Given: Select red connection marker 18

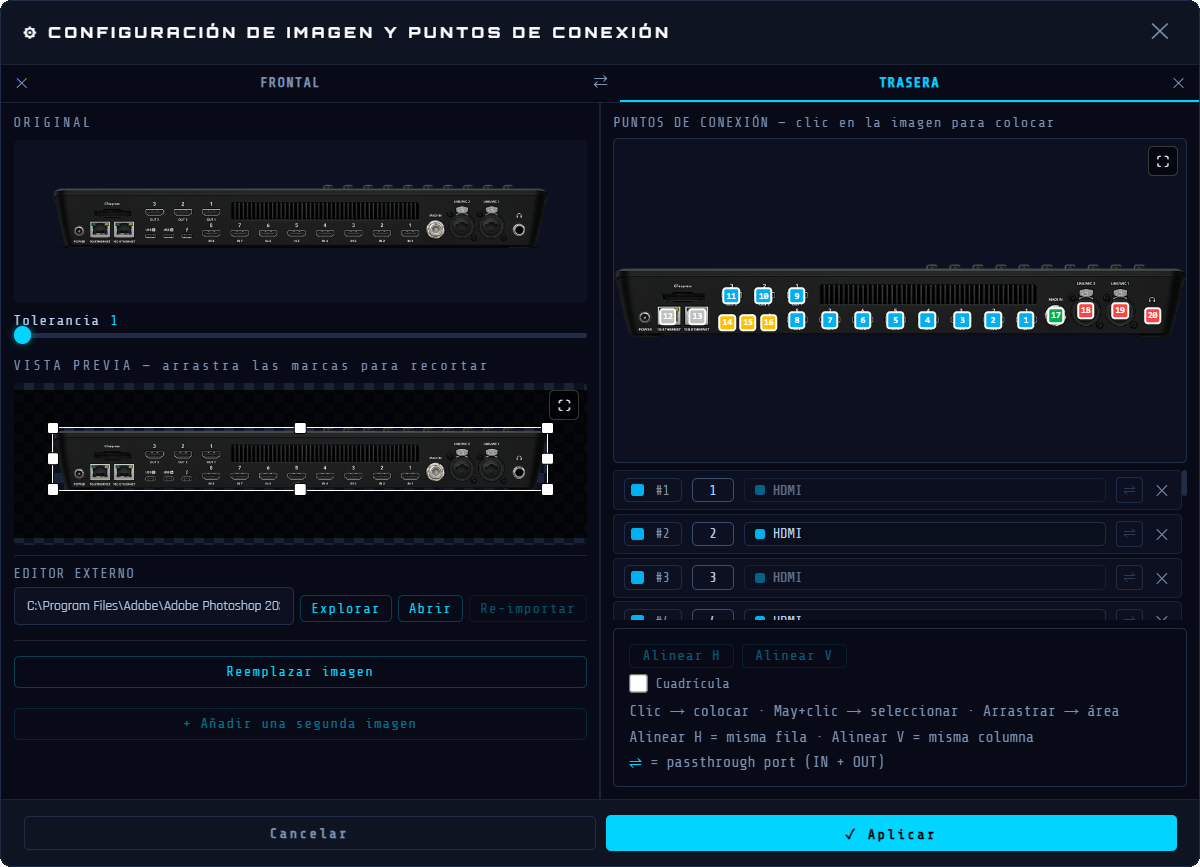Looking at the screenshot, I should coord(1086,311).
